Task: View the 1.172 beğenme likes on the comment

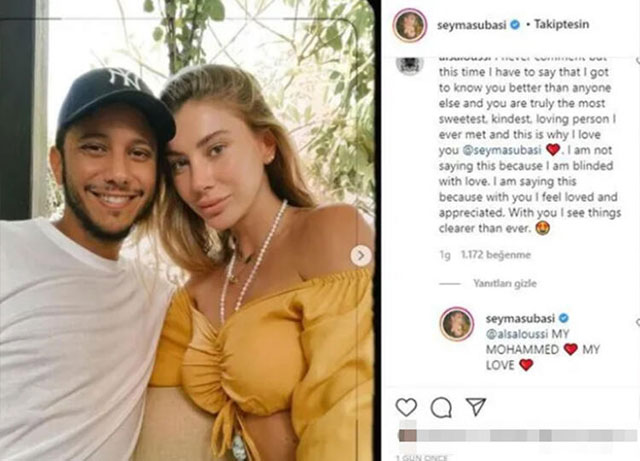Action: (496, 255)
